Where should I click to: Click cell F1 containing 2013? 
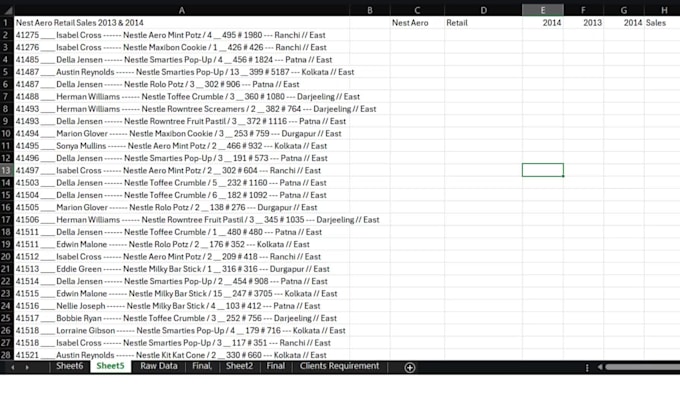click(x=583, y=23)
